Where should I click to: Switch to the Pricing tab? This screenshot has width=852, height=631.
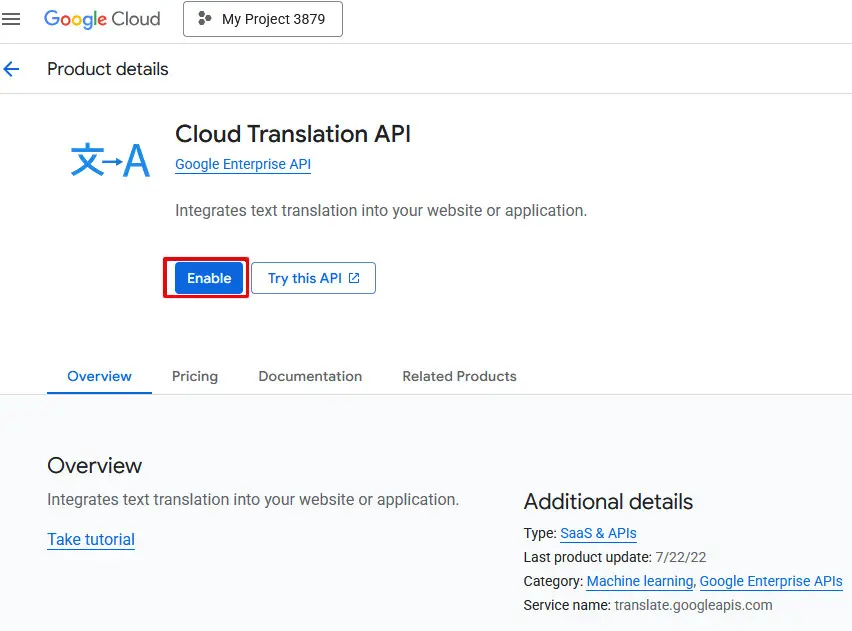click(x=195, y=376)
